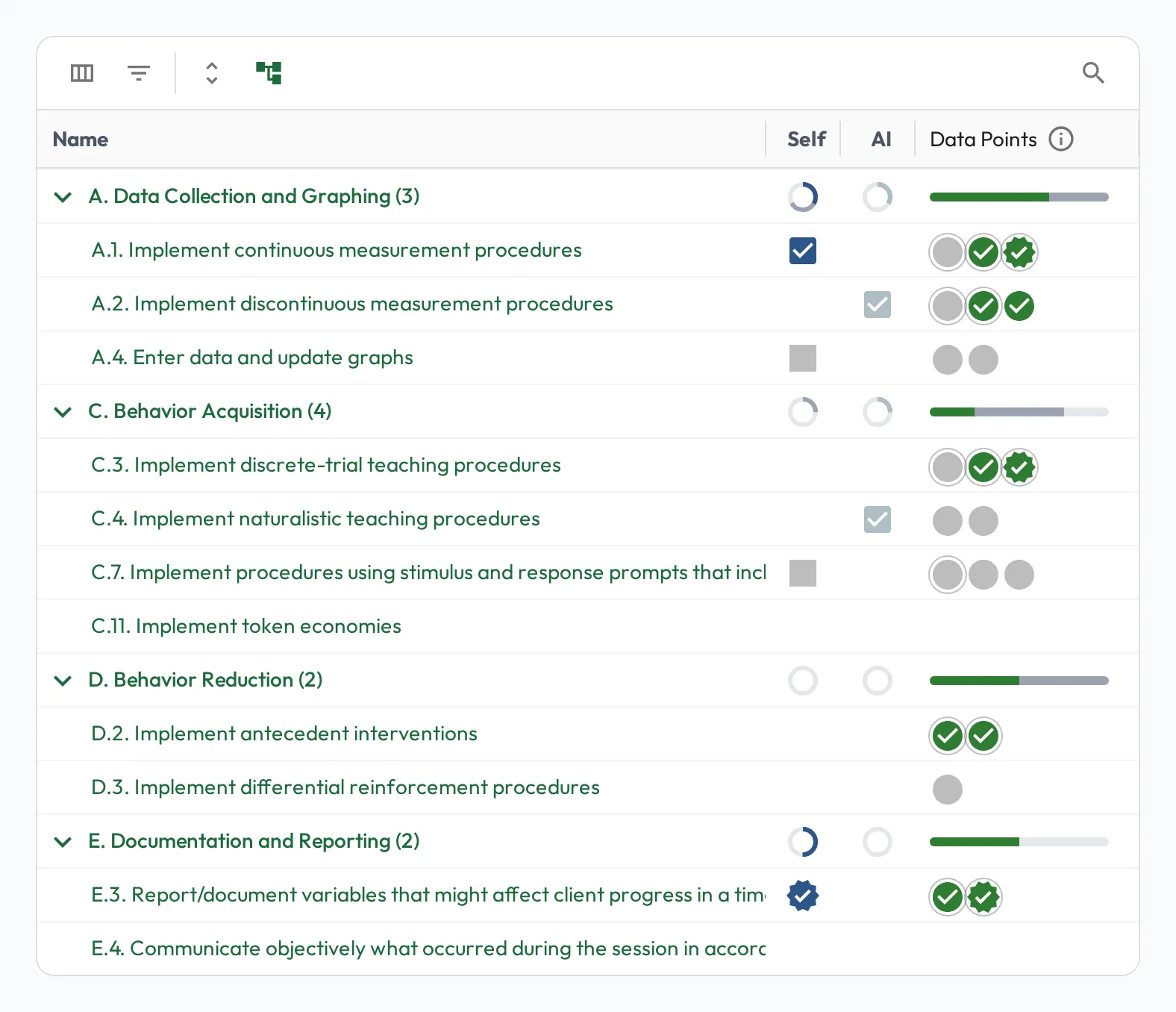Click the AI progress ring for section A
This screenshot has height=1012, width=1176.
point(878,197)
